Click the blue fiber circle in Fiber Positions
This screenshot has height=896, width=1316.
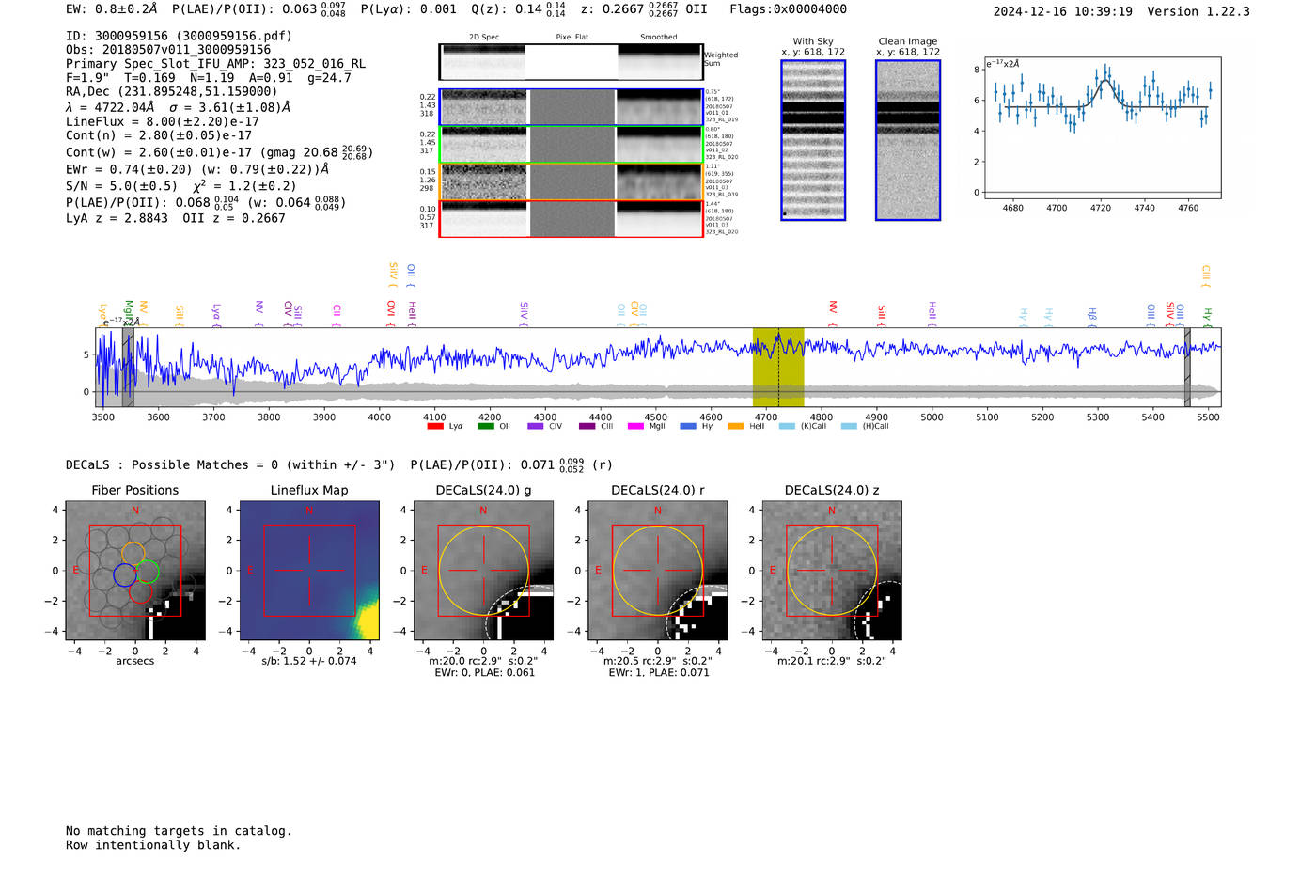(x=124, y=574)
